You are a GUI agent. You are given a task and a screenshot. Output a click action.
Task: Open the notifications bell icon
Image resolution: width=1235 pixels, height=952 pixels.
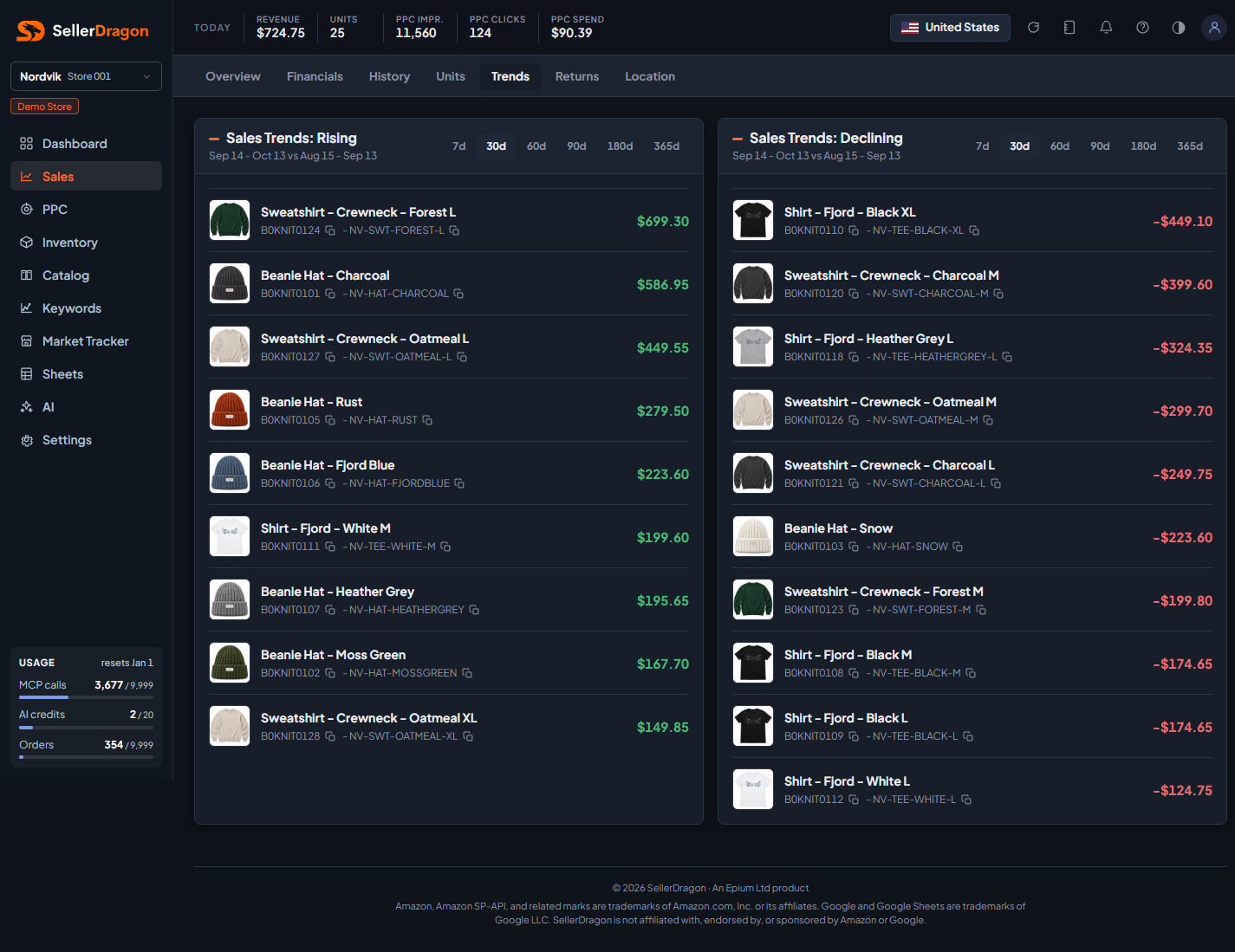pos(1106,28)
